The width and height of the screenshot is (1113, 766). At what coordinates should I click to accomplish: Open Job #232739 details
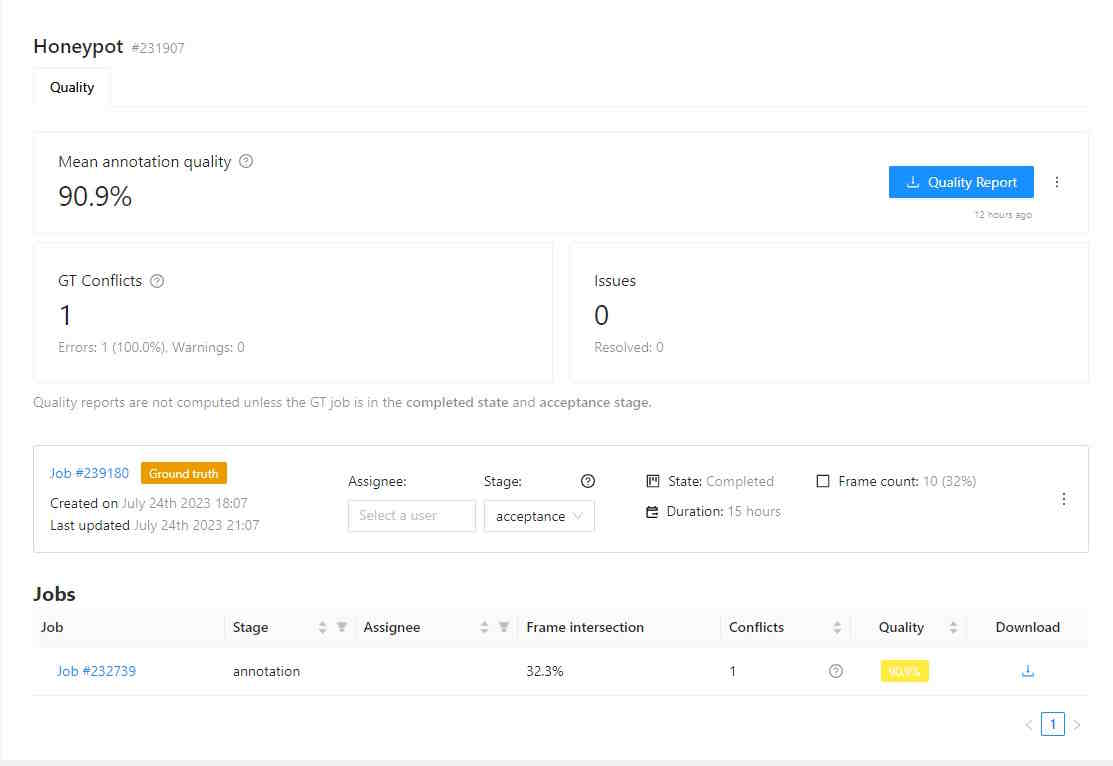click(96, 671)
